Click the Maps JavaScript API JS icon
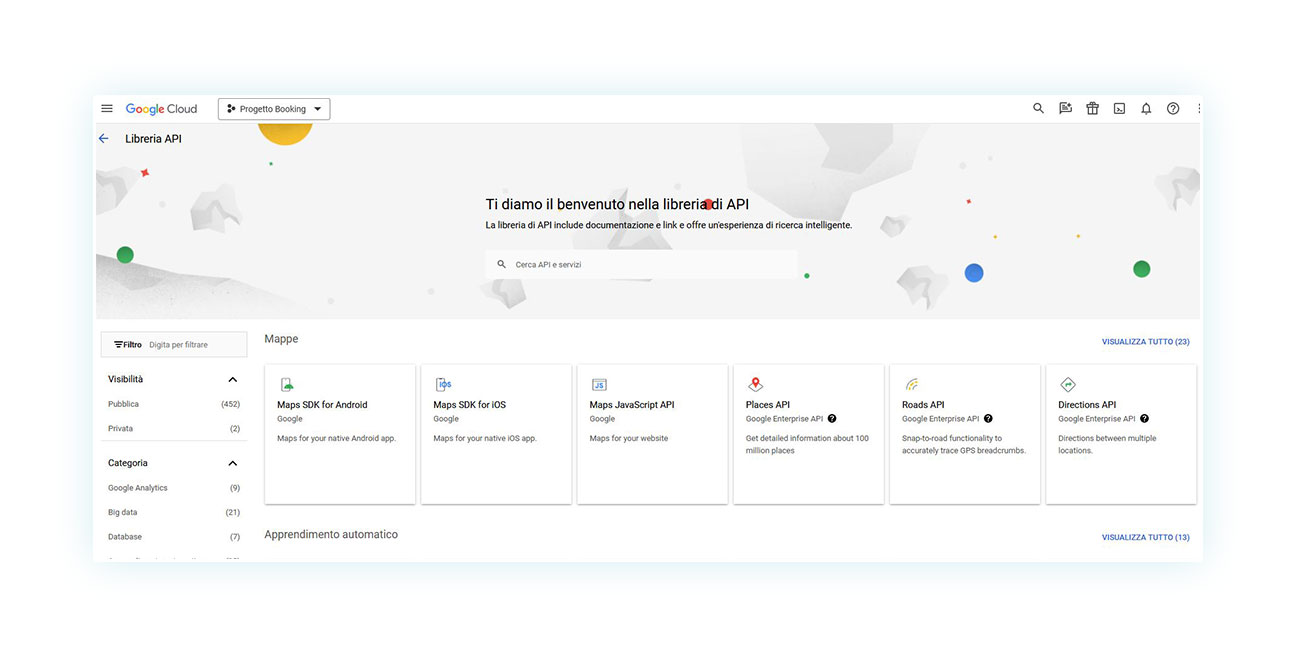This screenshot has height=667, width=1300. click(599, 384)
